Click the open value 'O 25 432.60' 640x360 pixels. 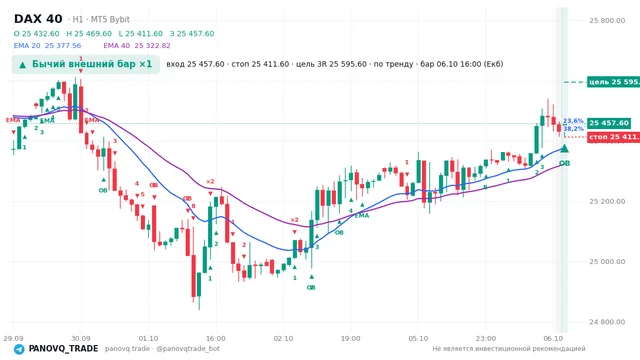(36, 33)
